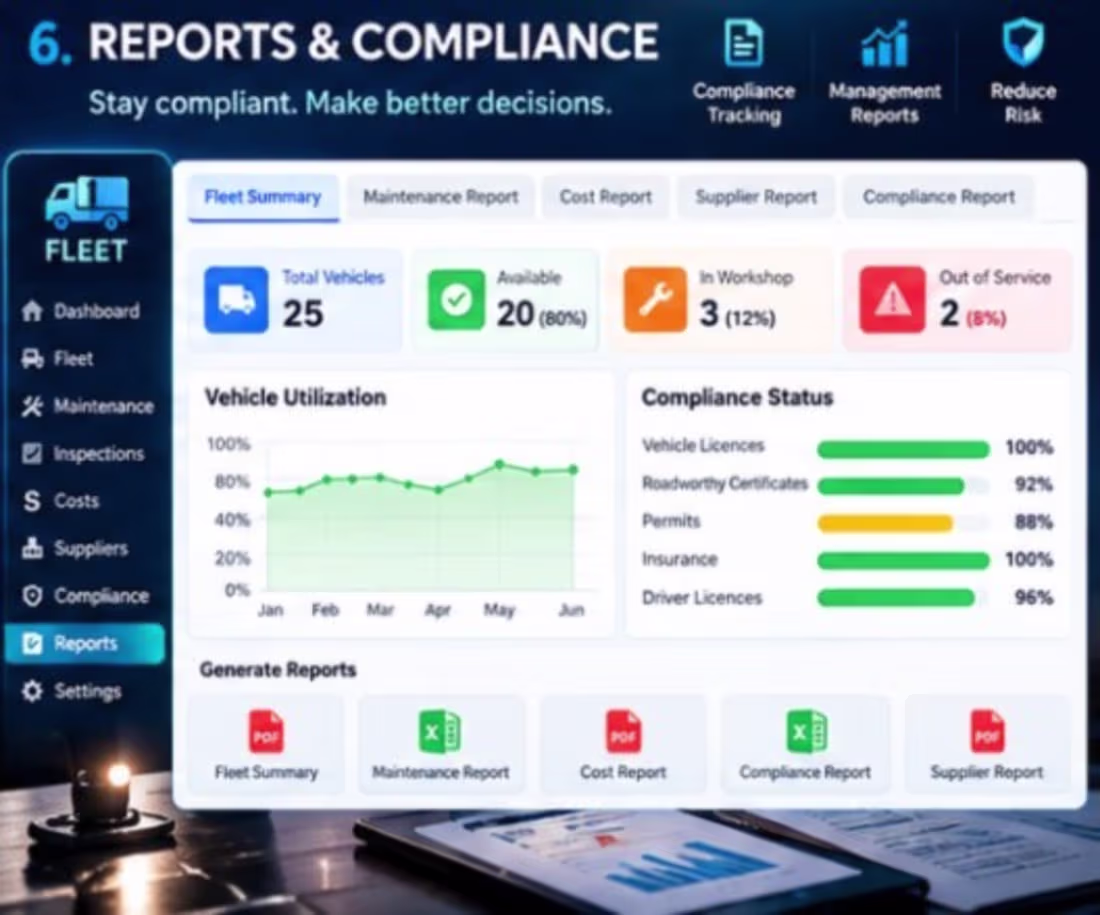Click the Supplier Report PDF icon
The image size is (1100, 915).
pos(986,731)
